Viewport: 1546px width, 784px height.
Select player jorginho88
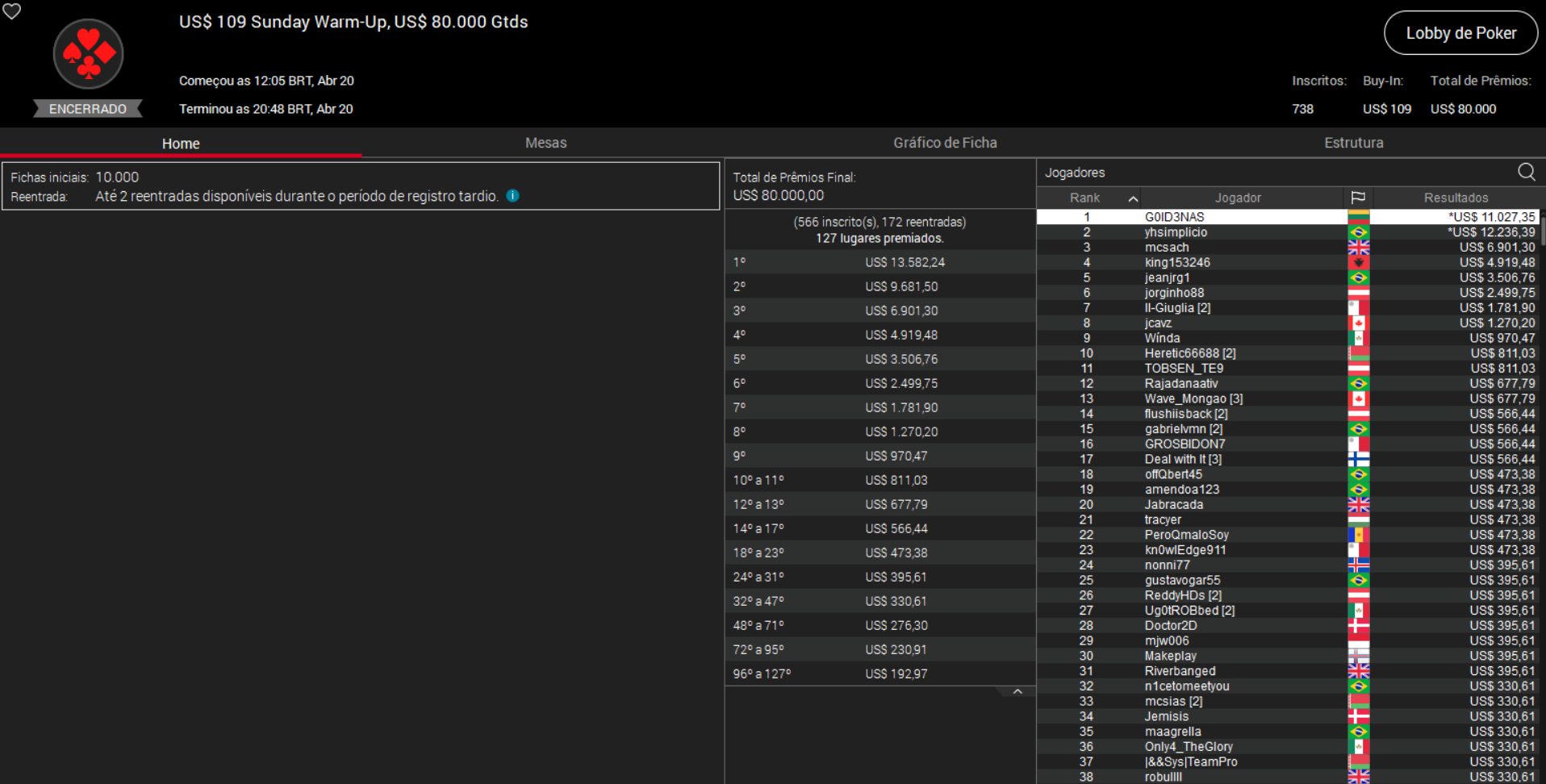[1288, 293]
